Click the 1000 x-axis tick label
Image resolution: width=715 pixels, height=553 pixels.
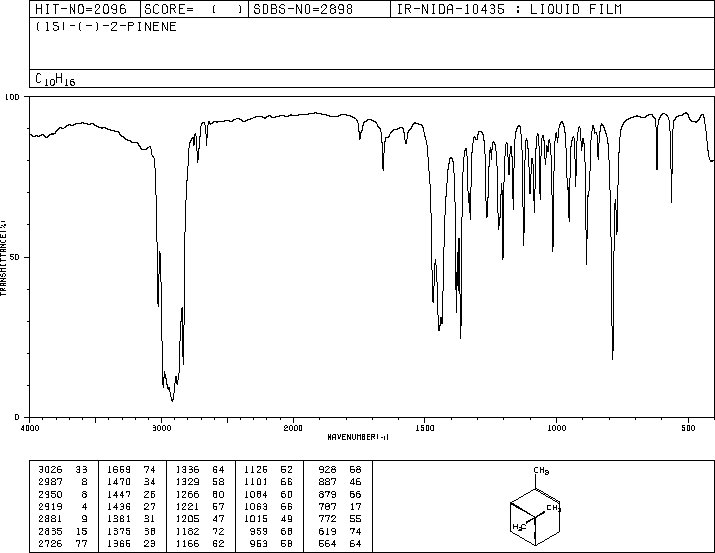[x=556, y=428]
